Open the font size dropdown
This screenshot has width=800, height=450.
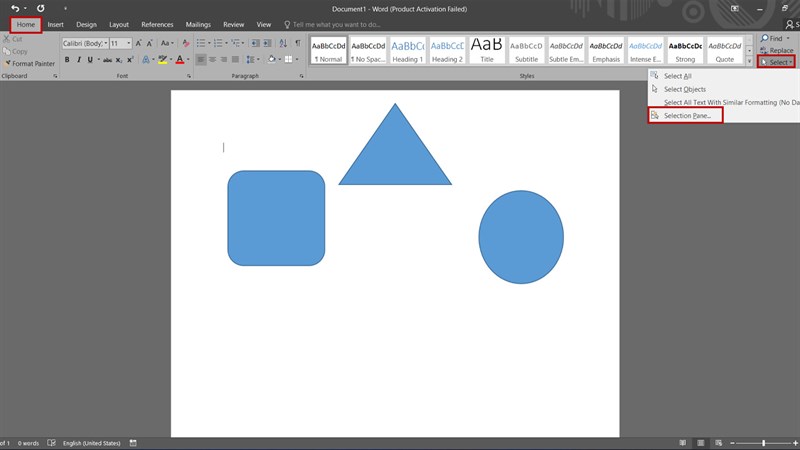(x=128, y=43)
